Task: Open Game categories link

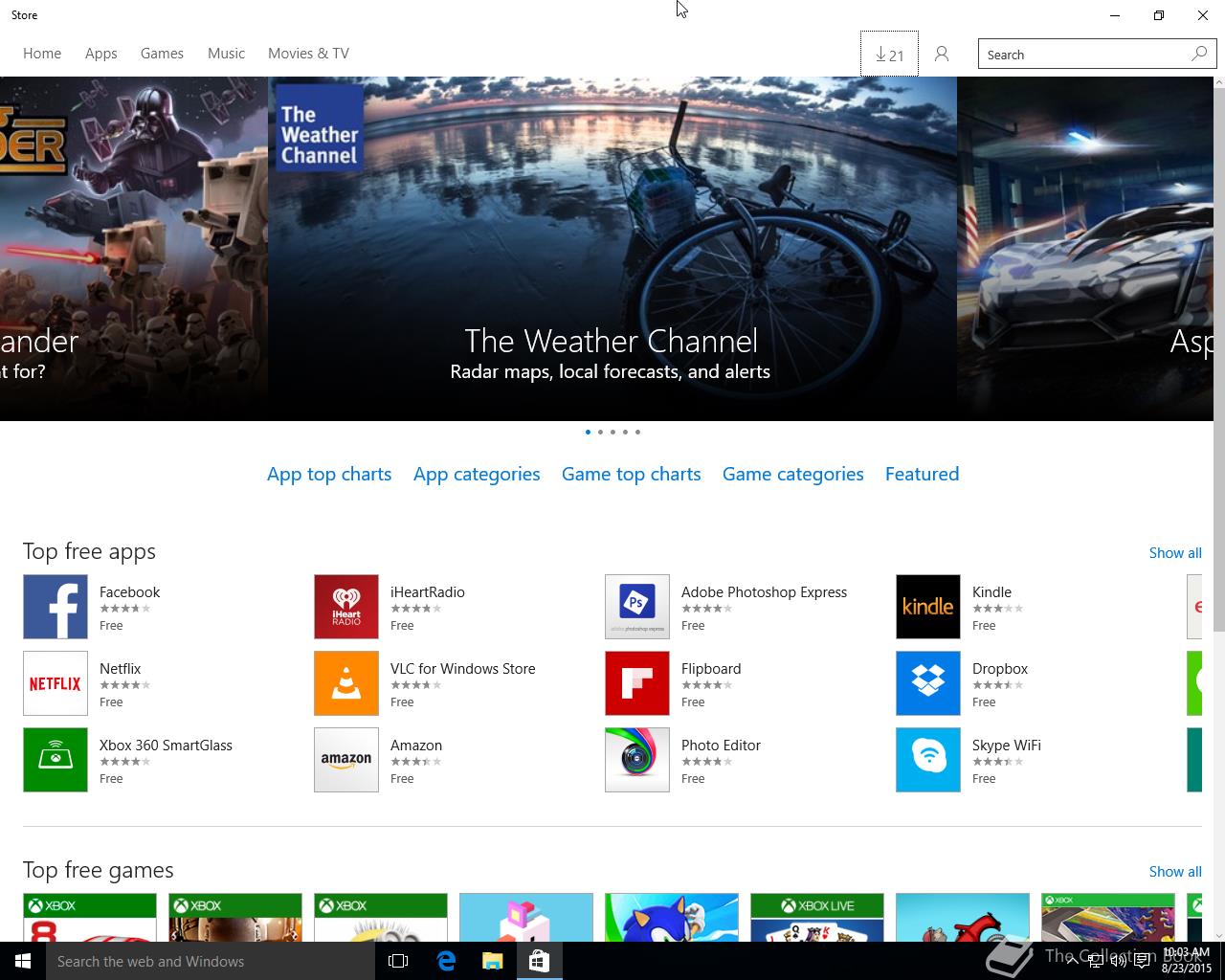Action: tap(792, 474)
